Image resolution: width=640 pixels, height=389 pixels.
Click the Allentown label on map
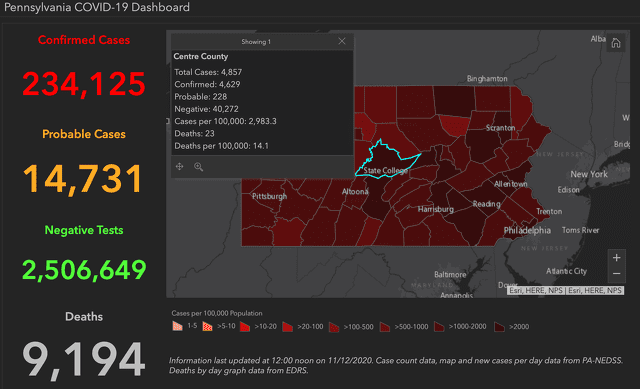coord(511,184)
